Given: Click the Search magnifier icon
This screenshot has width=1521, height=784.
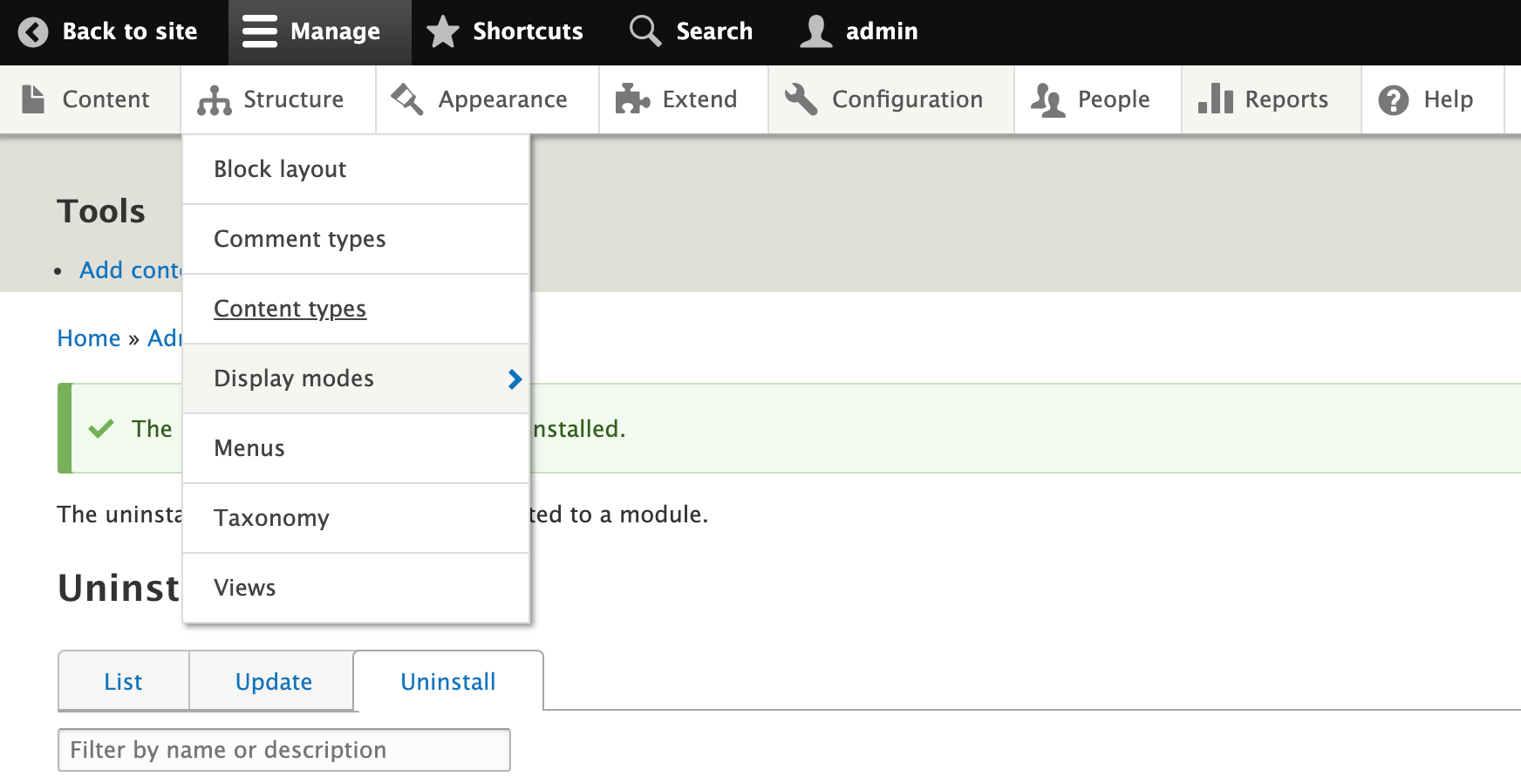Looking at the screenshot, I should tap(645, 31).
